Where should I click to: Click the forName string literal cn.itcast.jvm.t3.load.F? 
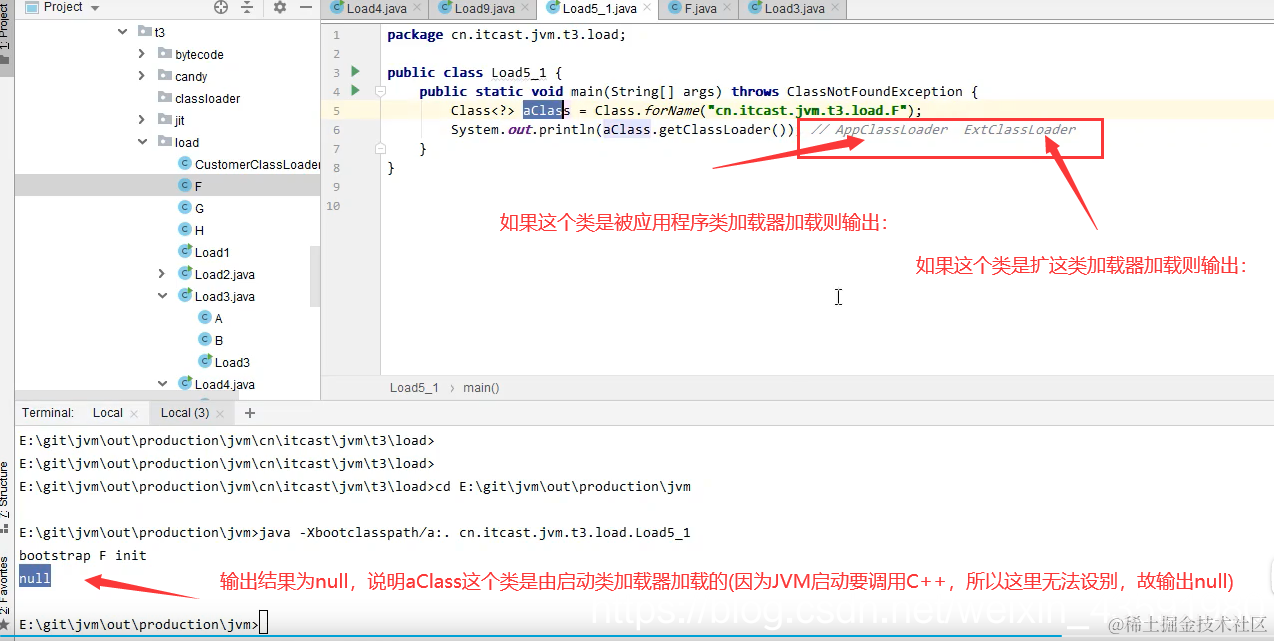[811, 111]
